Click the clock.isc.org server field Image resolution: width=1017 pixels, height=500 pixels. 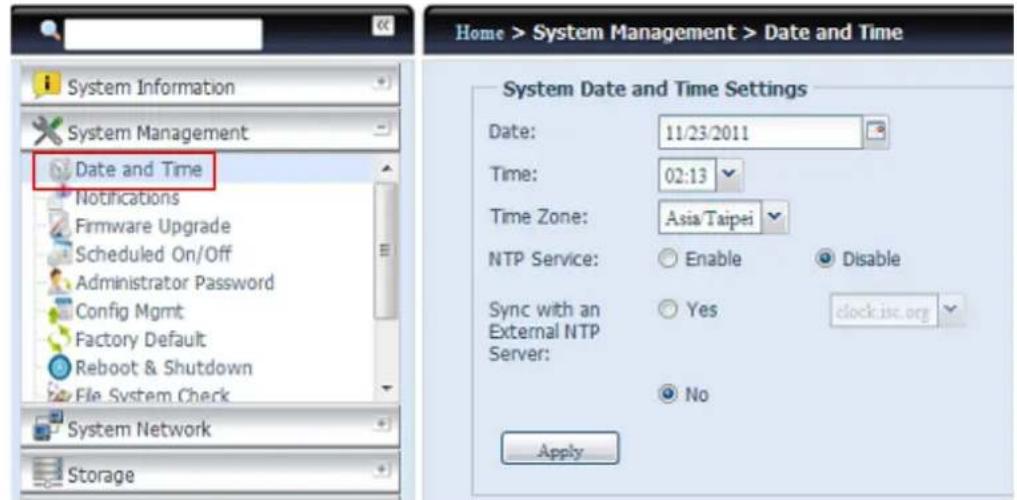tap(883, 311)
